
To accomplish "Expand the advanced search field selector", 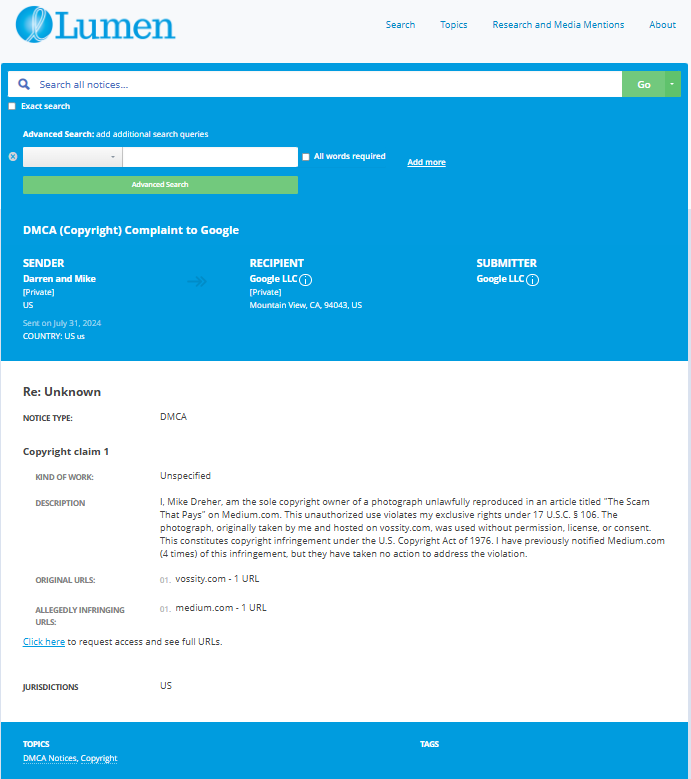I will tap(73, 157).
